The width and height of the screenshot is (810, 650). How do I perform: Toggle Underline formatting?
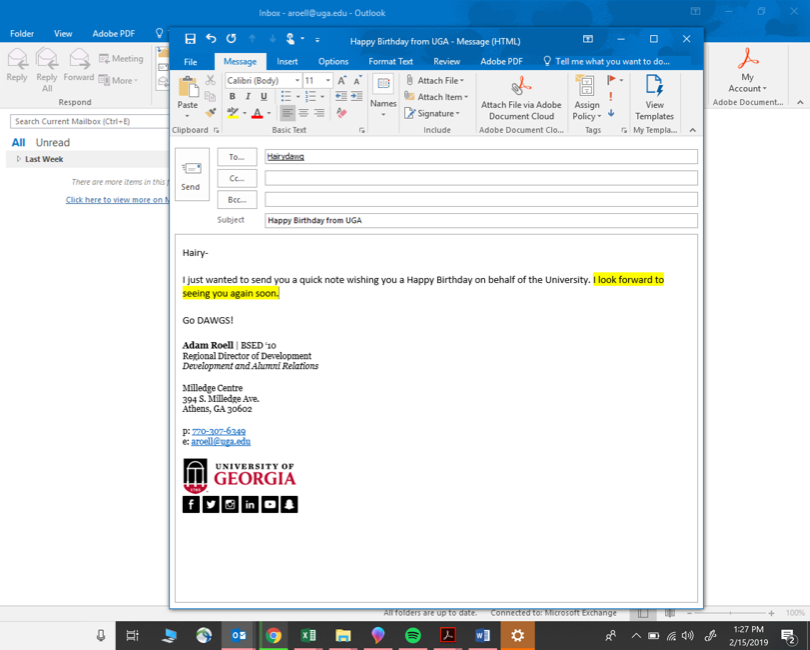264,96
